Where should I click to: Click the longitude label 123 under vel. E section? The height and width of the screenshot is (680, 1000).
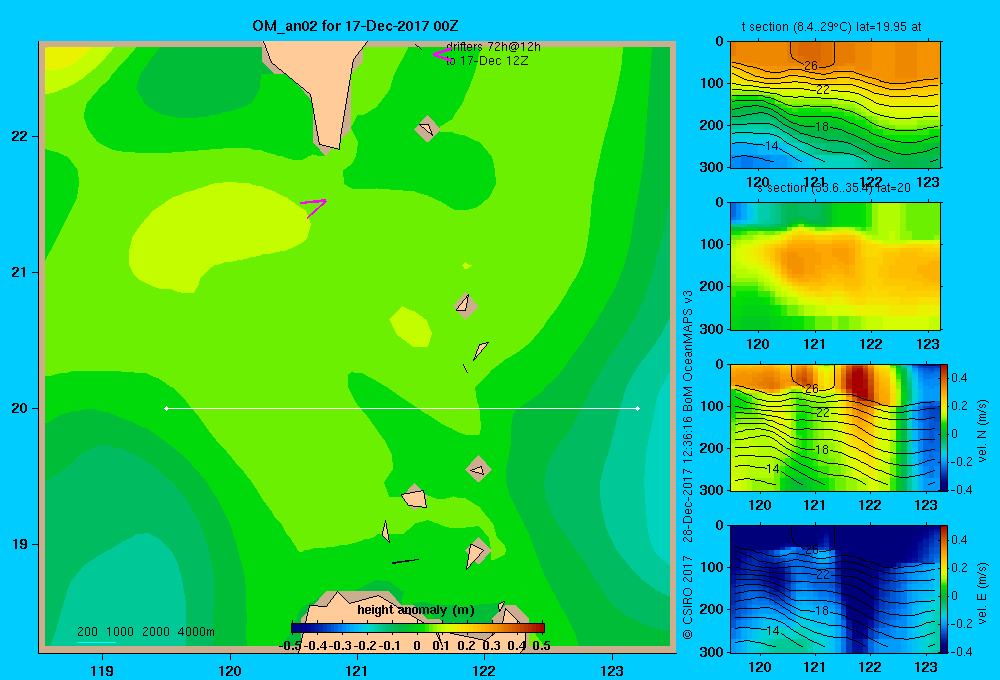[x=926, y=667]
